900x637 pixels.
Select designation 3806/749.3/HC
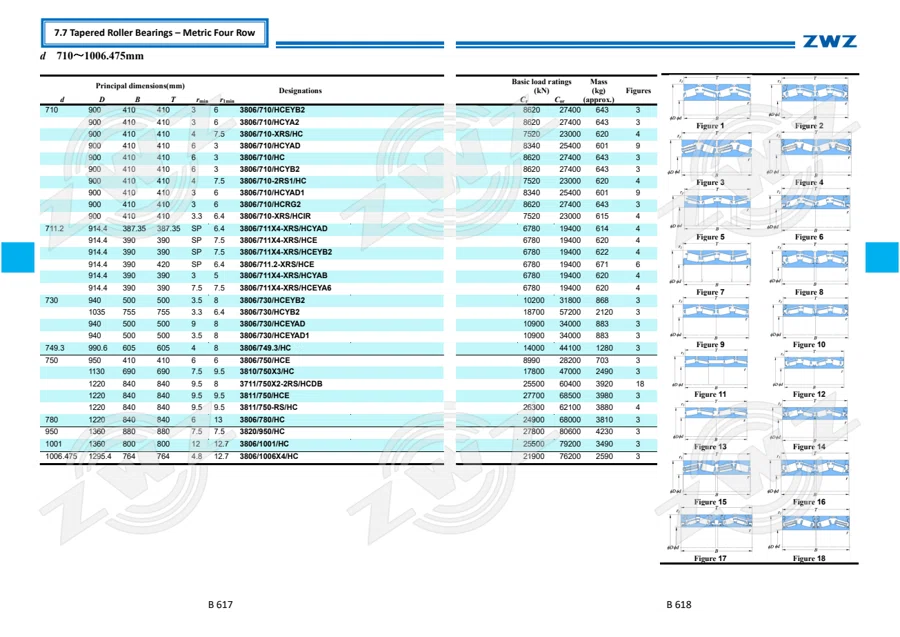click(x=265, y=348)
